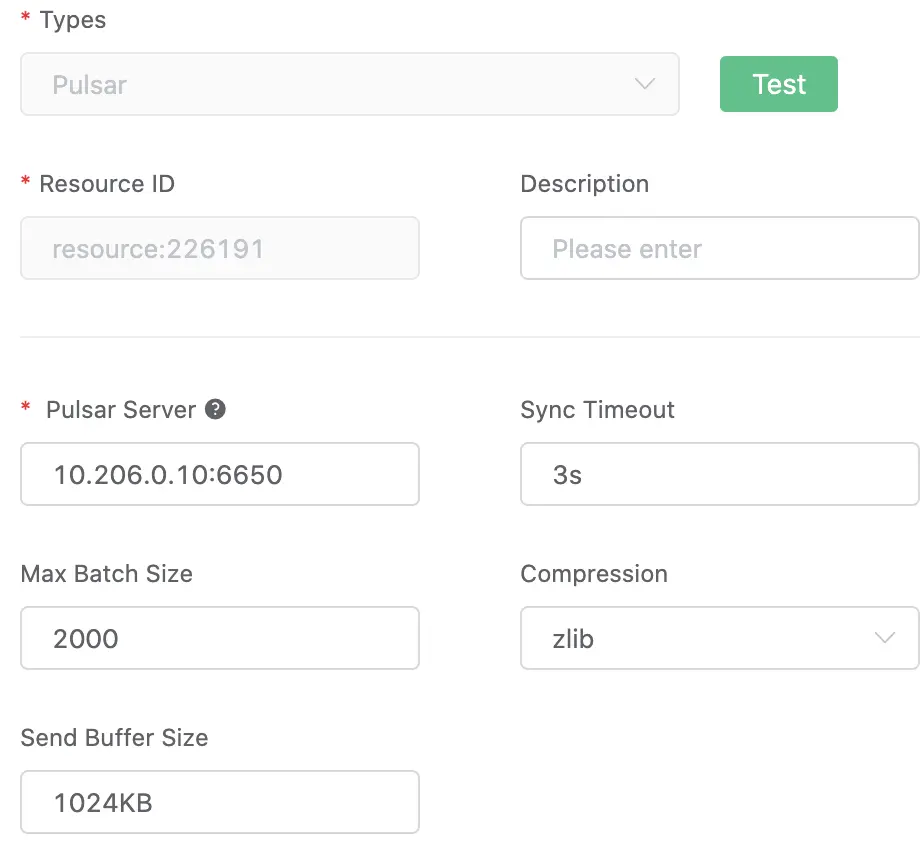Expand the Types dropdown arrow
This screenshot has width=920, height=842.
tap(645, 85)
